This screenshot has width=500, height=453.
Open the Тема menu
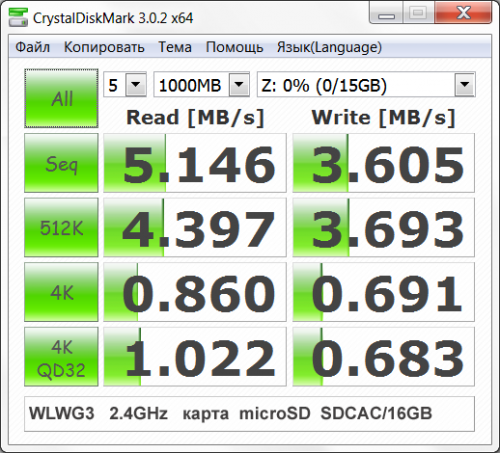(175, 47)
